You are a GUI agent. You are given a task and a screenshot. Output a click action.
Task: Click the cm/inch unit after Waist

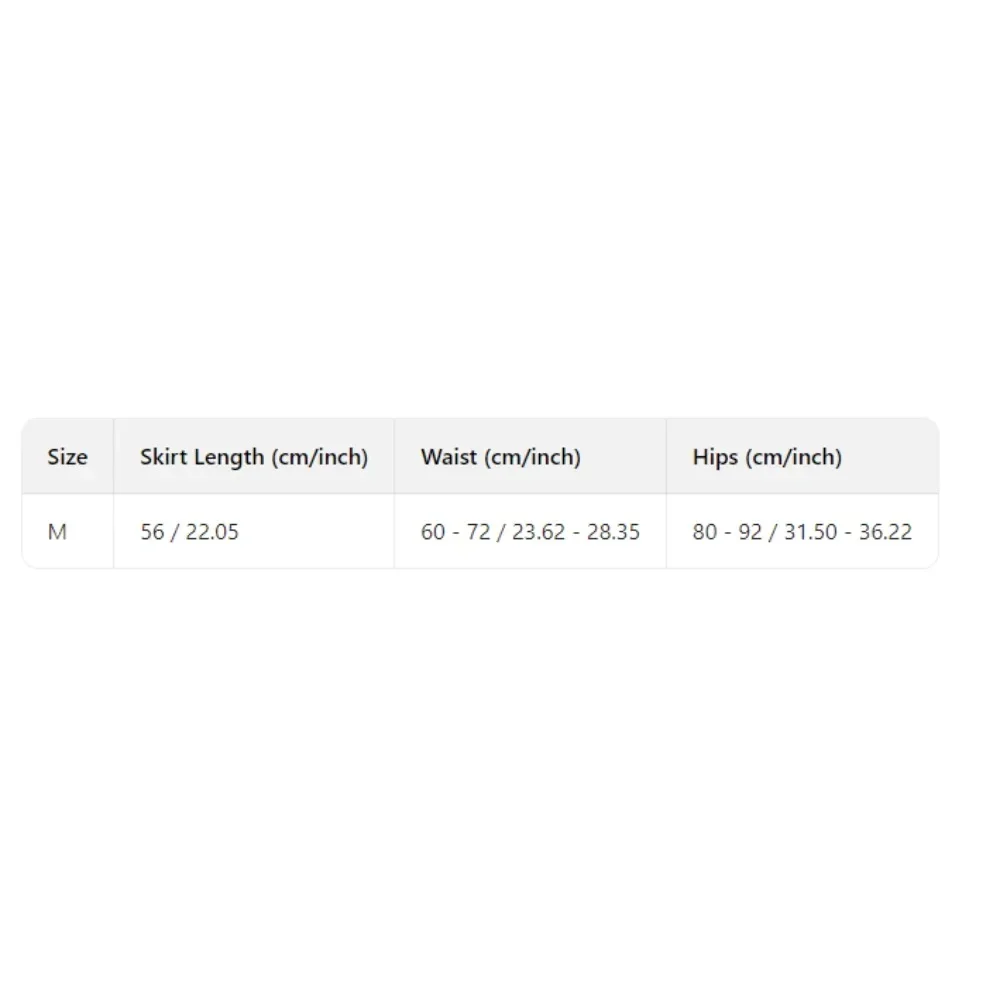coord(532,457)
